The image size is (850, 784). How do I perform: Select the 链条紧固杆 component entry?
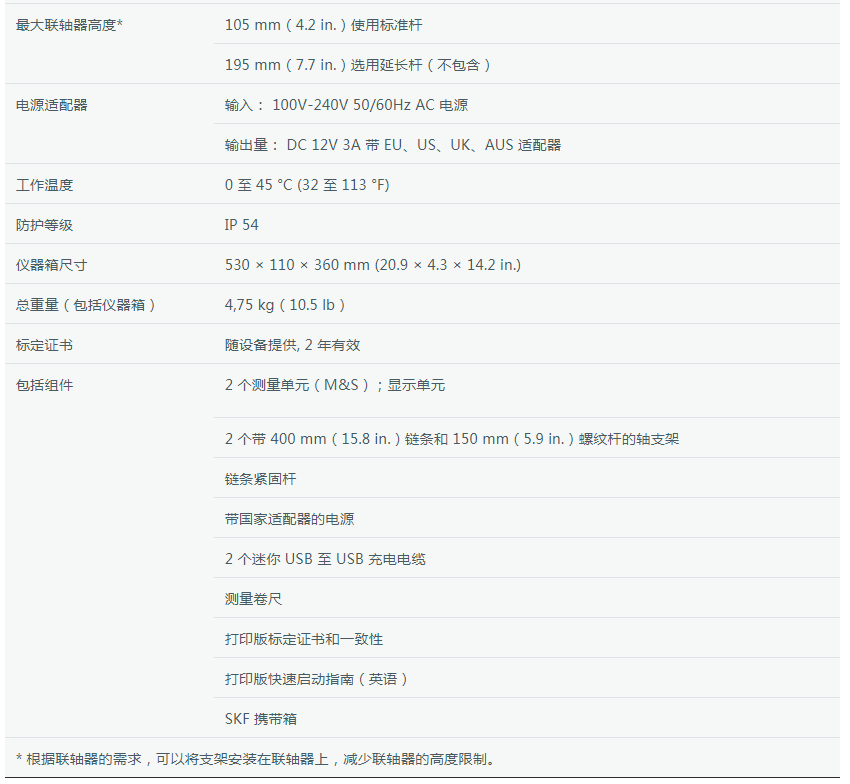click(260, 479)
